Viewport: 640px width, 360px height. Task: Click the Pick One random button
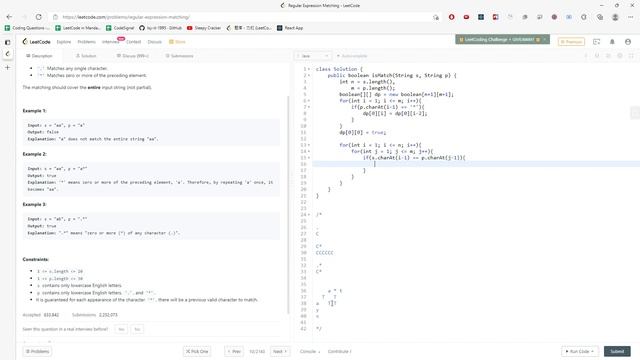(x=197, y=351)
